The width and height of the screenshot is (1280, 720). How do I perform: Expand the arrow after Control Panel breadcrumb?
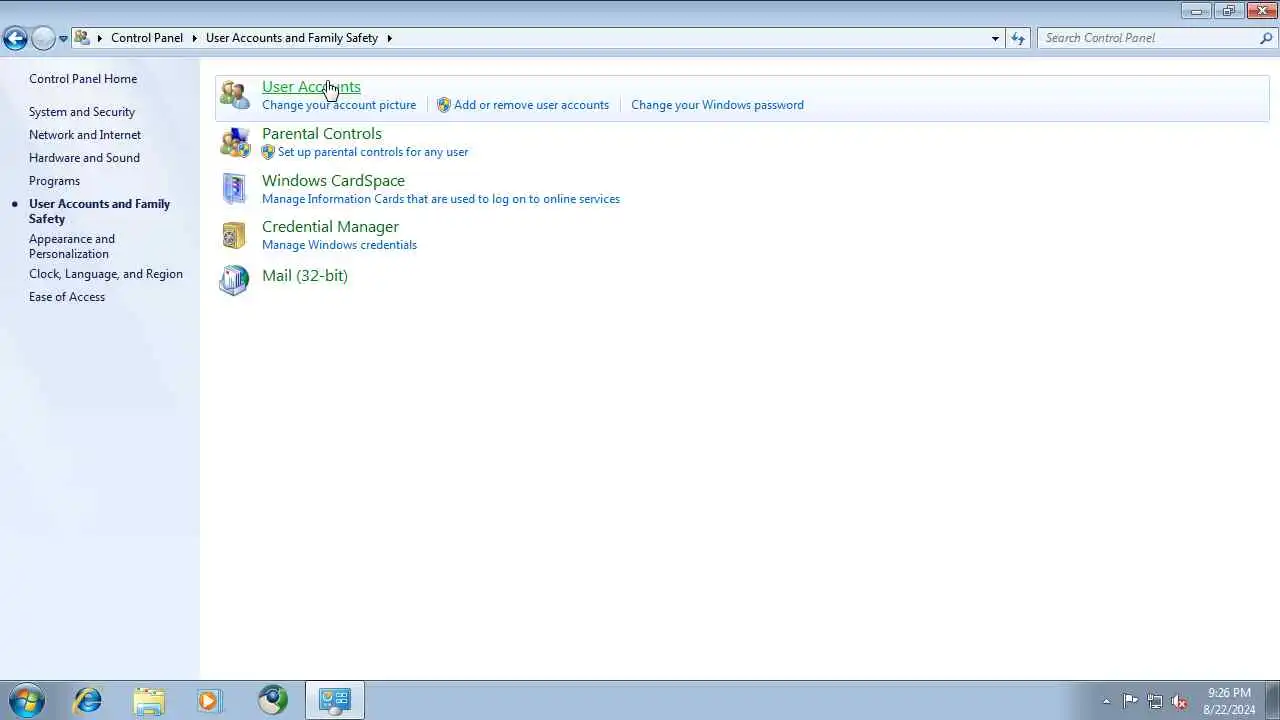tap(195, 38)
